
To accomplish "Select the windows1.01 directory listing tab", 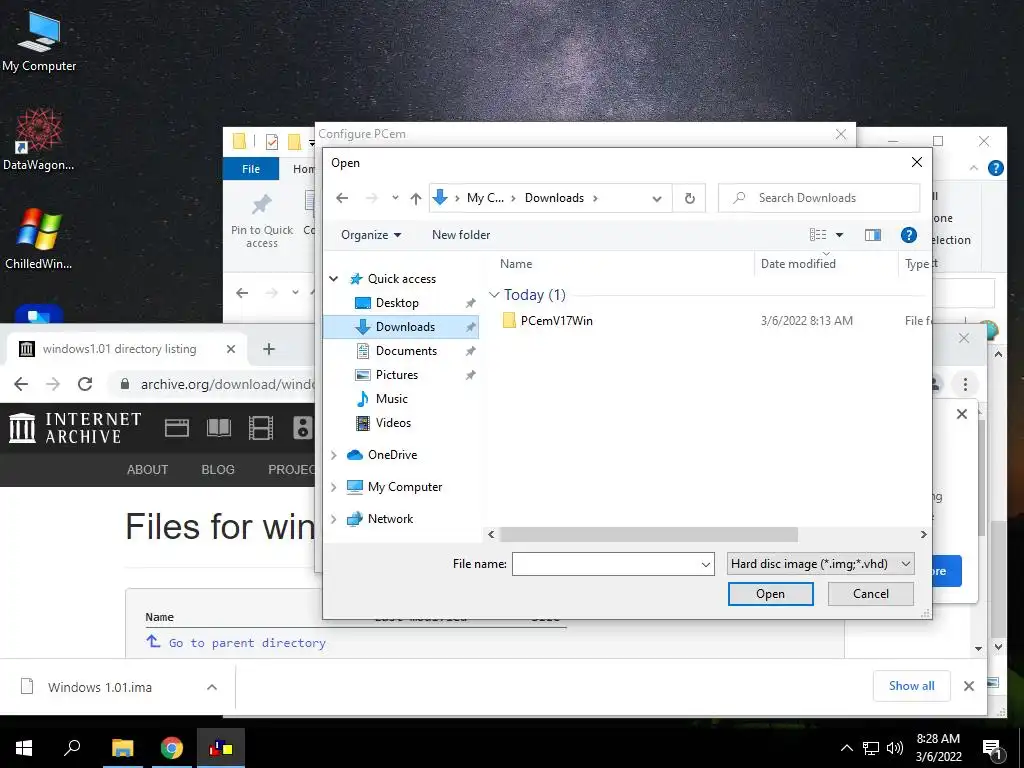I will click(x=125, y=349).
